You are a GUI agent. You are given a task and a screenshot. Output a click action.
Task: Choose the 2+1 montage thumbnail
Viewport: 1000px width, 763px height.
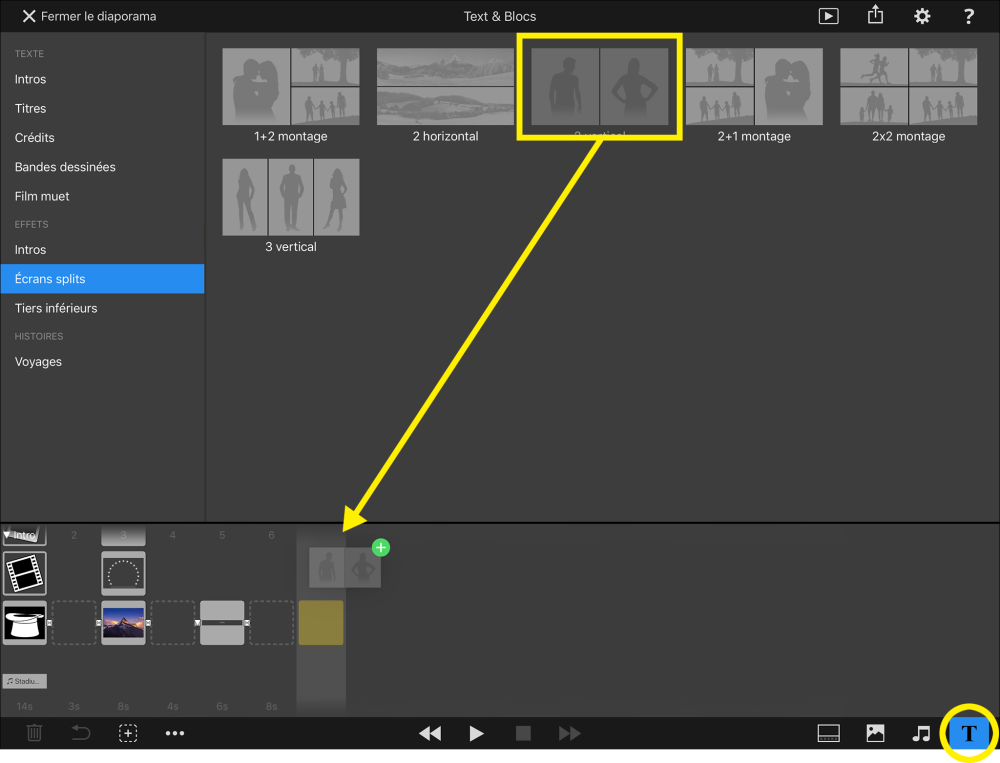pos(754,87)
